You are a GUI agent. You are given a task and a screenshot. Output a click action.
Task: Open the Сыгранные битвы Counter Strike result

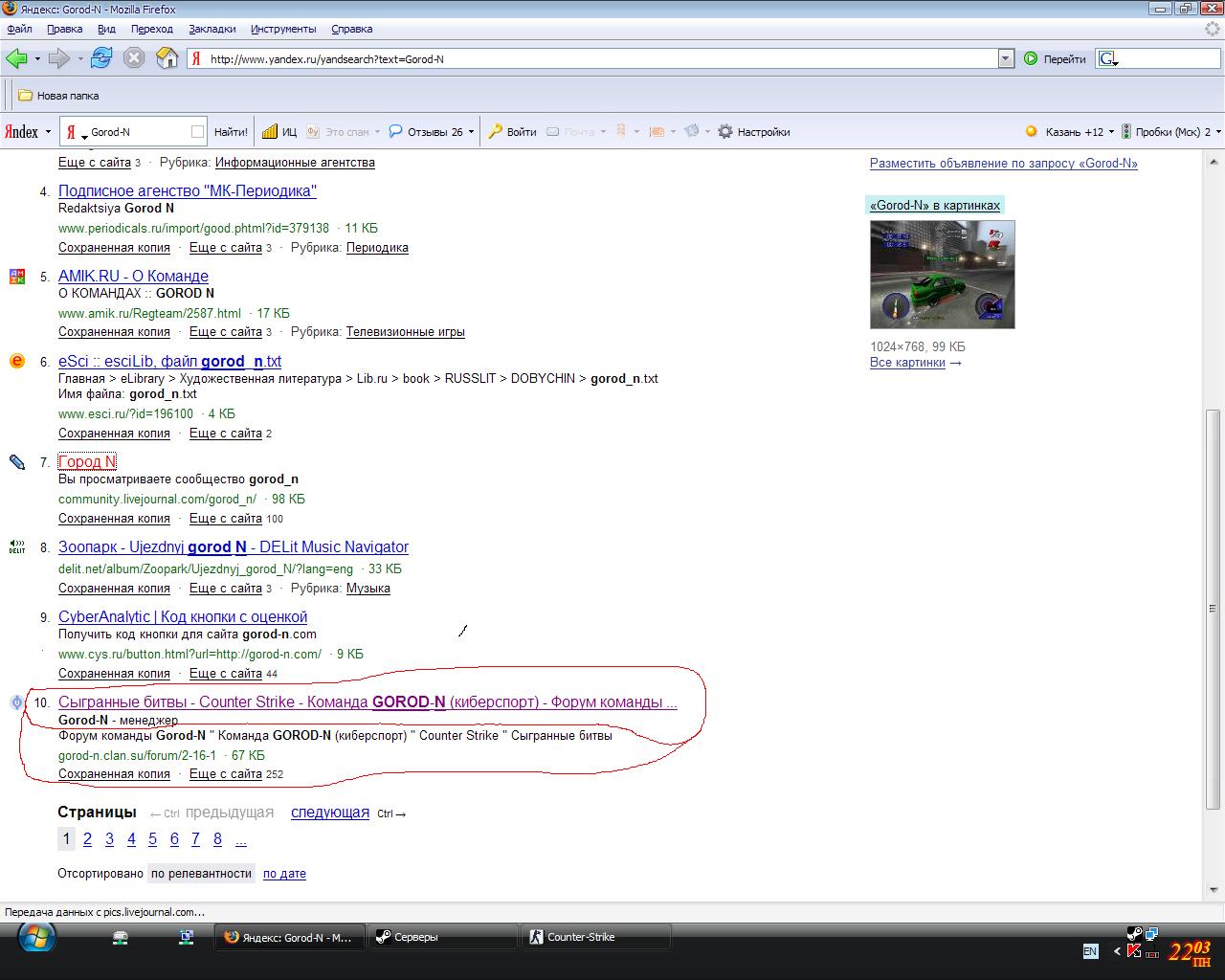point(367,702)
